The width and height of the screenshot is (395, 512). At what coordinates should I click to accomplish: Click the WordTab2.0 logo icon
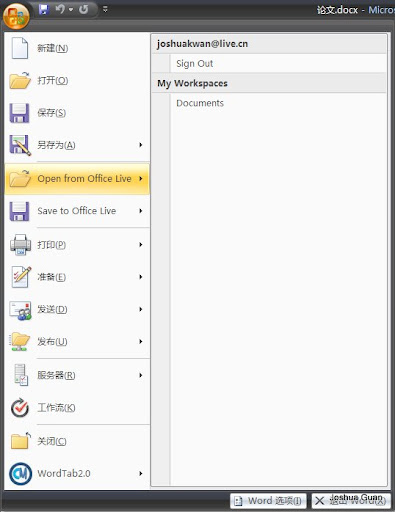(20, 473)
